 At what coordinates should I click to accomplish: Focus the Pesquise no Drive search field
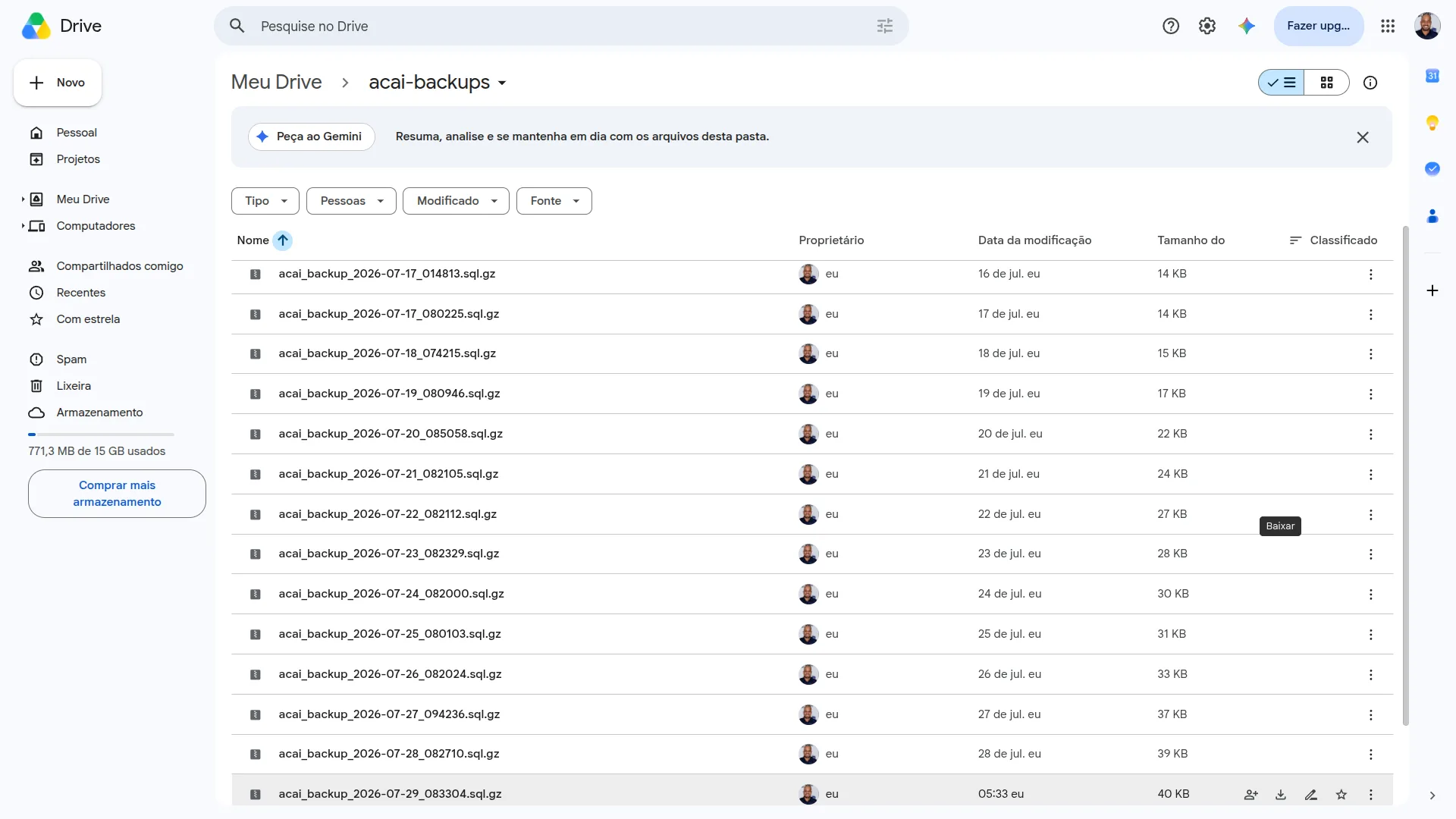pyautogui.click(x=561, y=26)
